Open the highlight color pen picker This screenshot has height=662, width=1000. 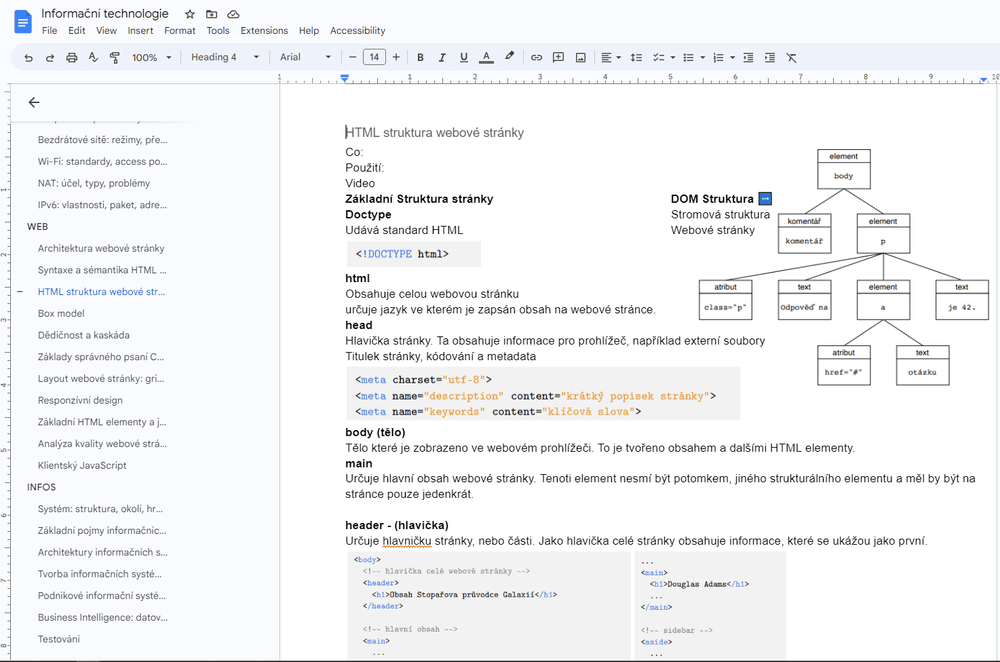tap(509, 58)
